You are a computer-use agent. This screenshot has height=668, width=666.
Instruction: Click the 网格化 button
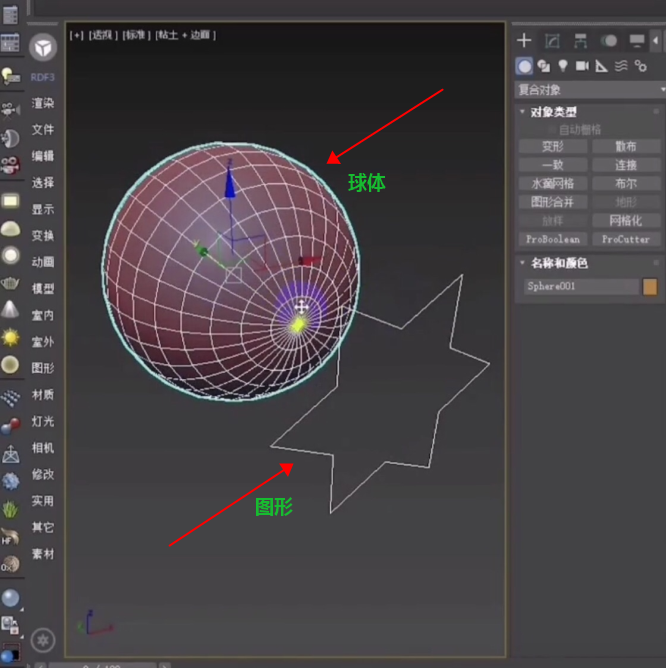[x=626, y=221]
